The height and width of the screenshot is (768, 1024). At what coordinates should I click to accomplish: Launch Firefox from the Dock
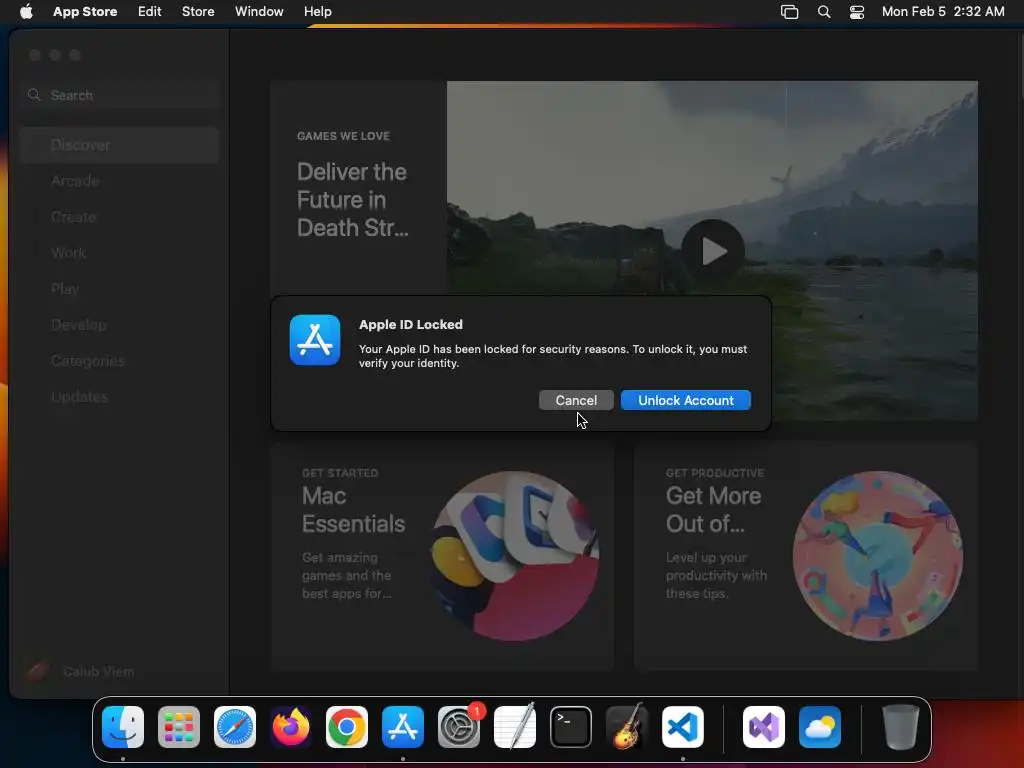(291, 727)
